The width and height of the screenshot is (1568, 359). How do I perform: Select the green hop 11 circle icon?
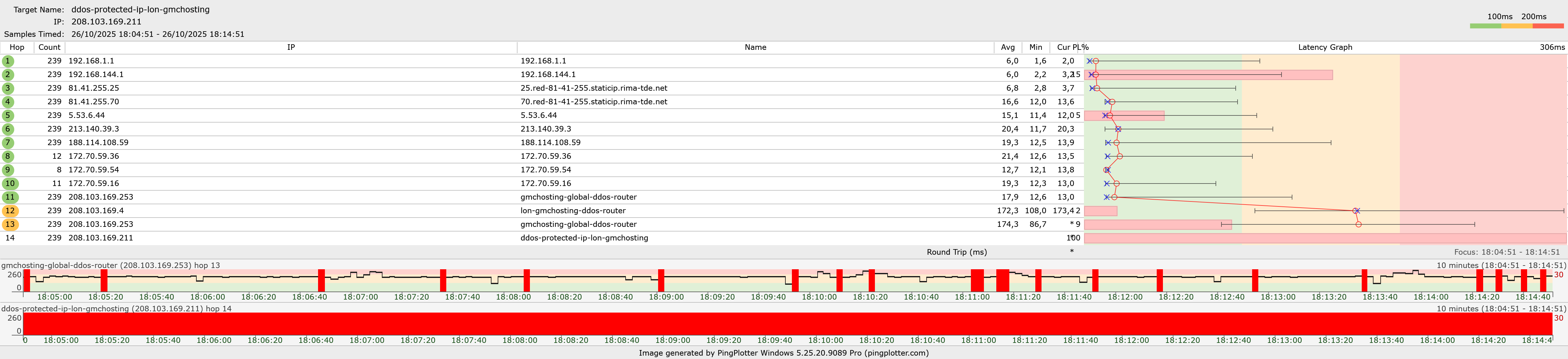tap(10, 197)
